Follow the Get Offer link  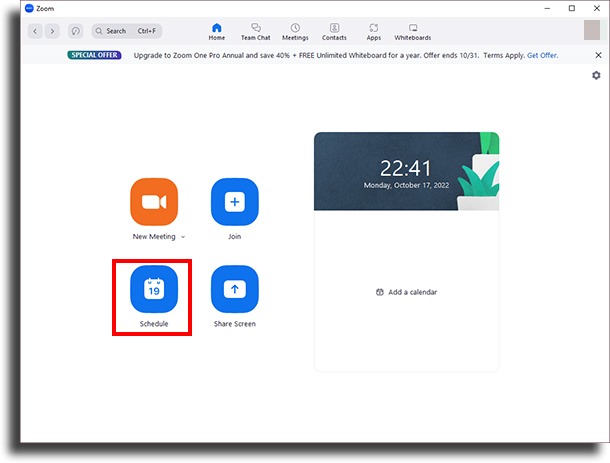542,55
